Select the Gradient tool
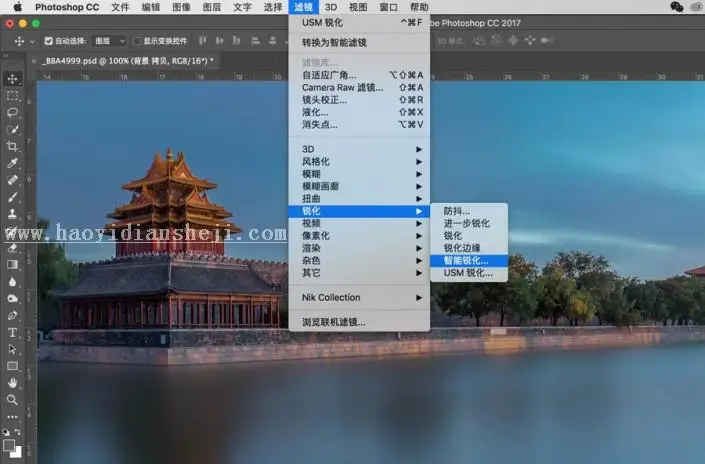This screenshot has width=705, height=464. [x=12, y=264]
